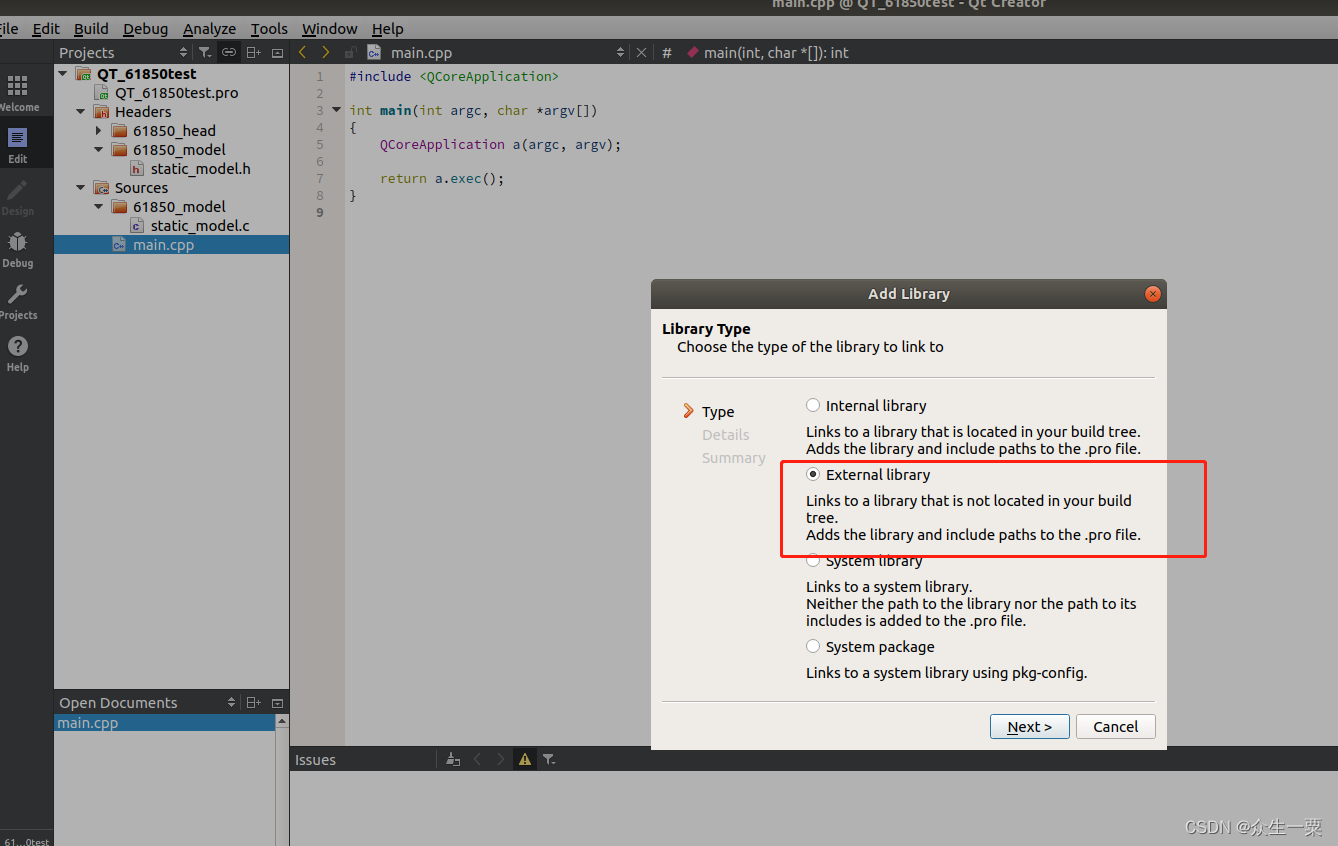Fold the main function in the editor

[336, 110]
